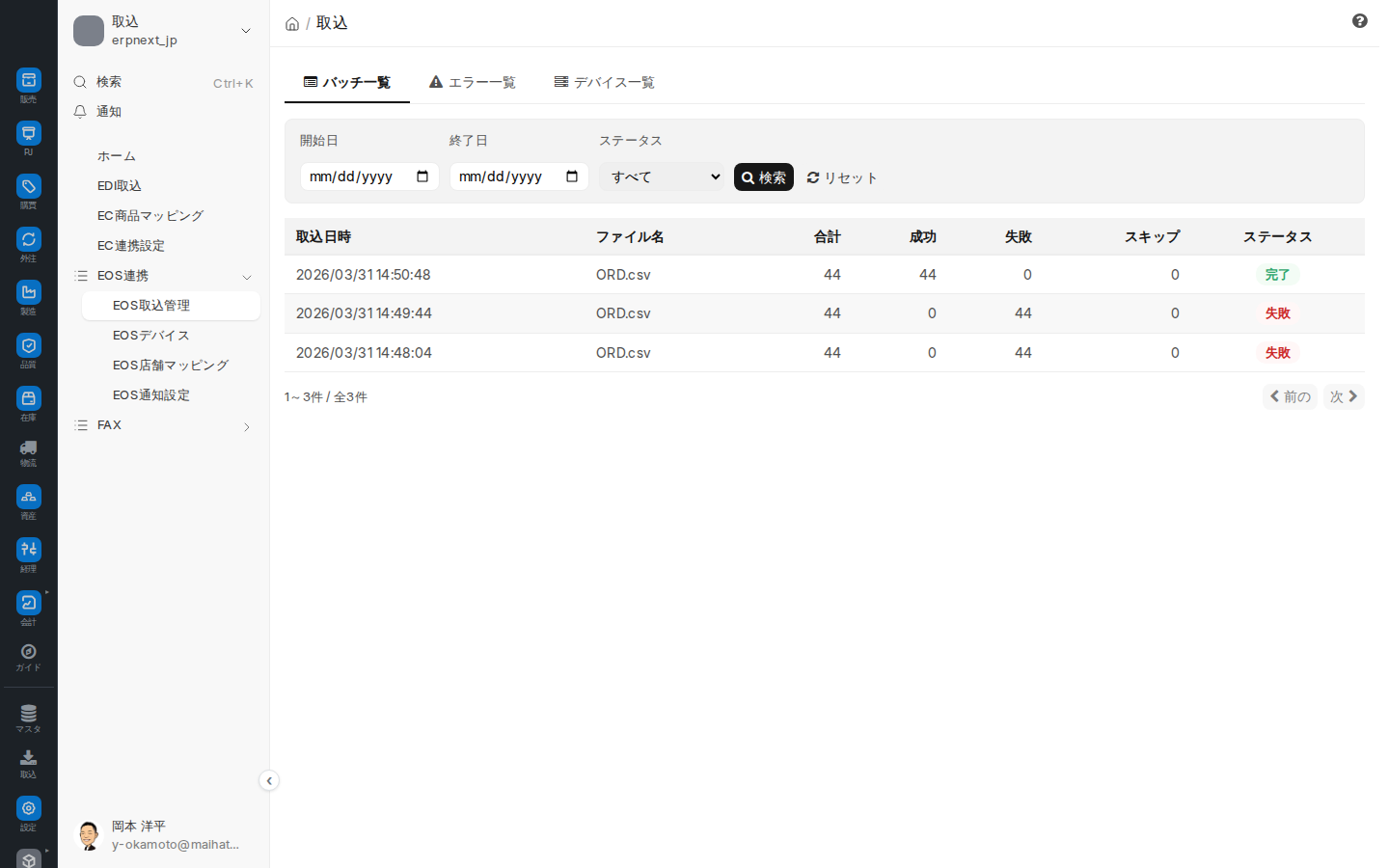The width and height of the screenshot is (1389, 868).
Task: Focus the 開始日 date field
Action: point(369,176)
